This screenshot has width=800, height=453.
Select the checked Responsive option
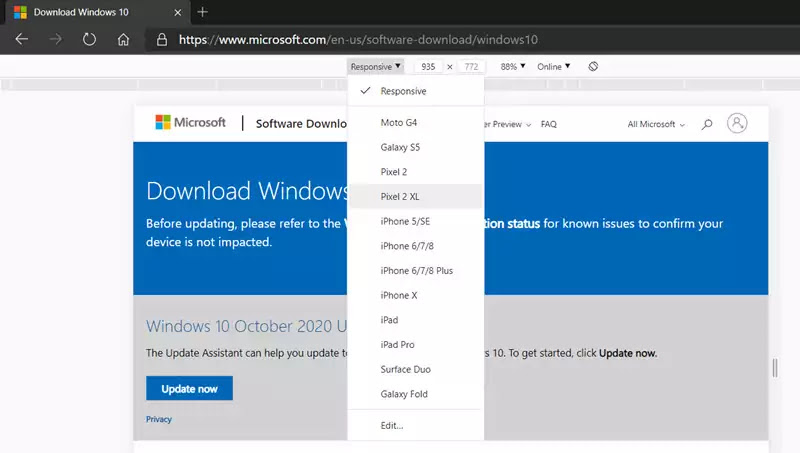(x=415, y=91)
